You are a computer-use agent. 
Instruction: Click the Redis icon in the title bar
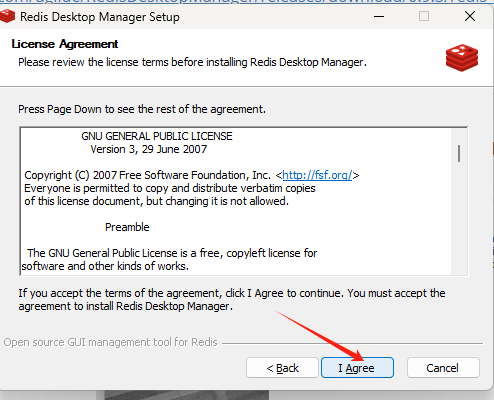[7, 16]
